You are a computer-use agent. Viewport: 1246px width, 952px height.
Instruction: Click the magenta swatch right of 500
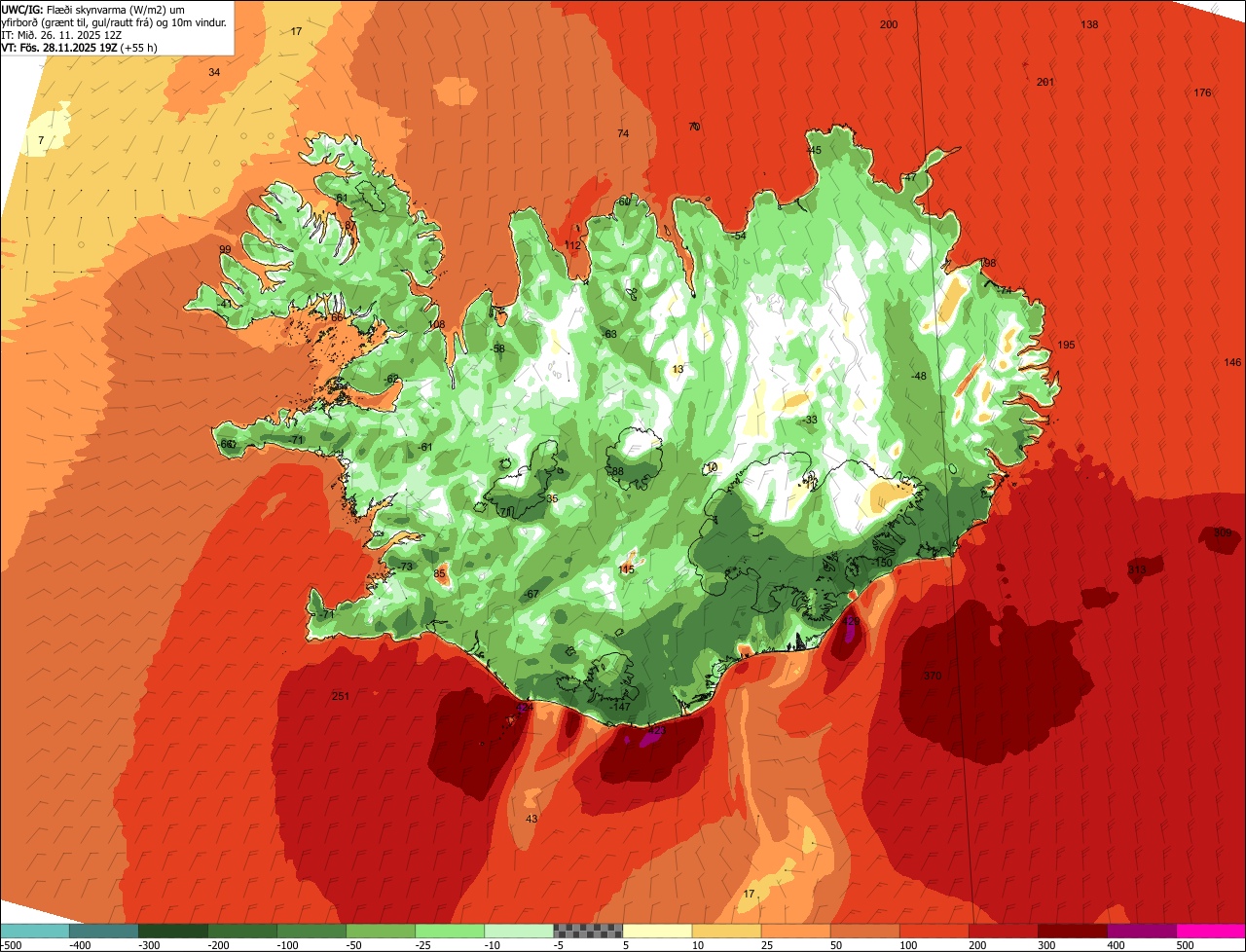coord(1211,931)
